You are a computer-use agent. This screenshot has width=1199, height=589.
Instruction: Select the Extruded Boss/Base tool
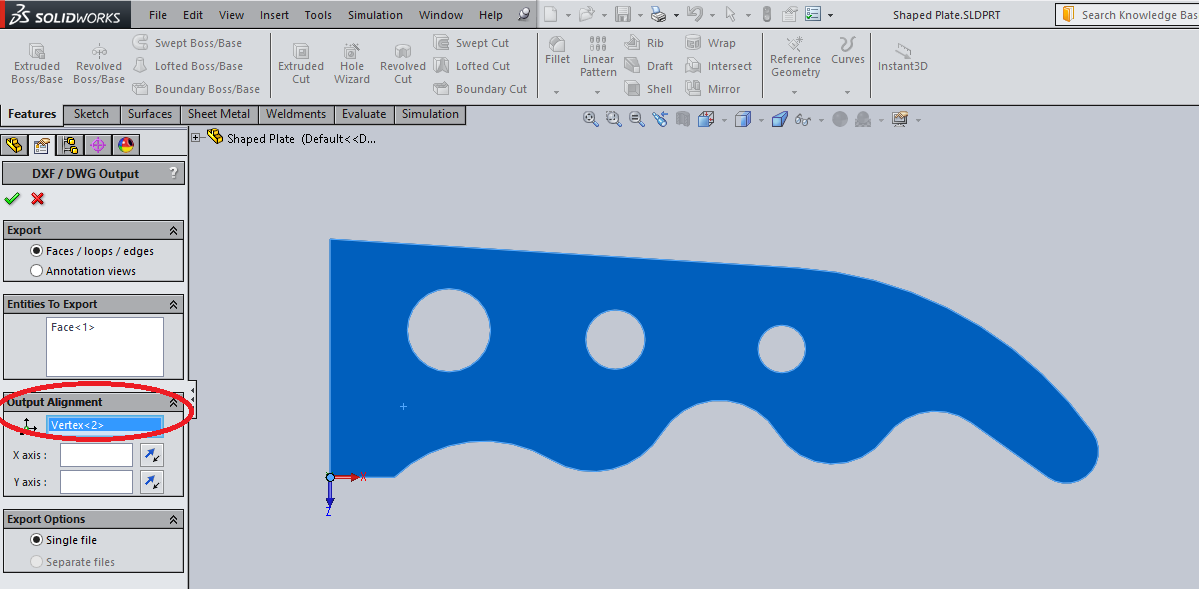click(37, 63)
